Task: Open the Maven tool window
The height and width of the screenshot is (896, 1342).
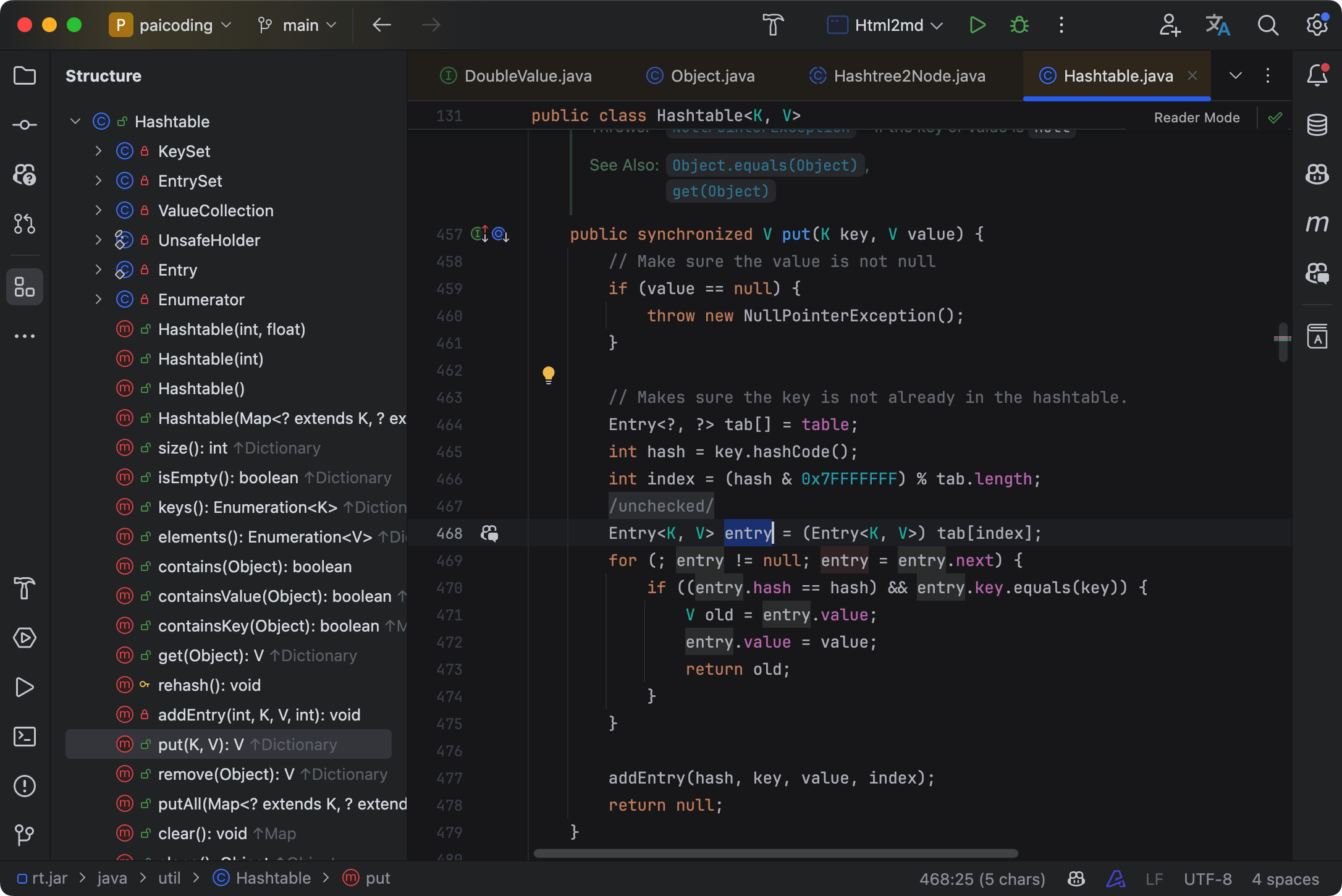Action: 1317,224
